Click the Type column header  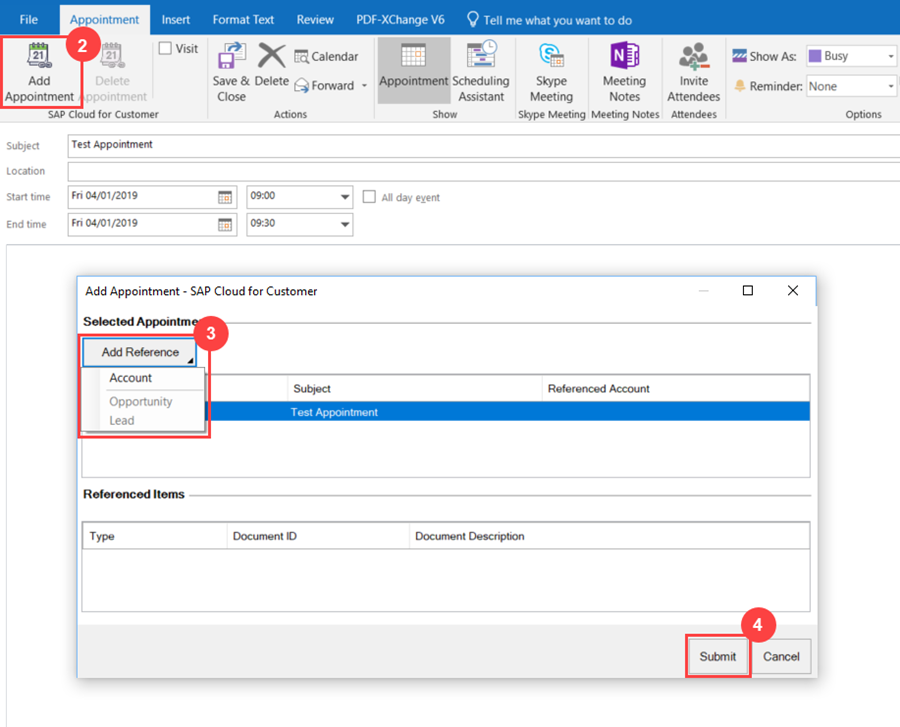pyautogui.click(x=154, y=536)
